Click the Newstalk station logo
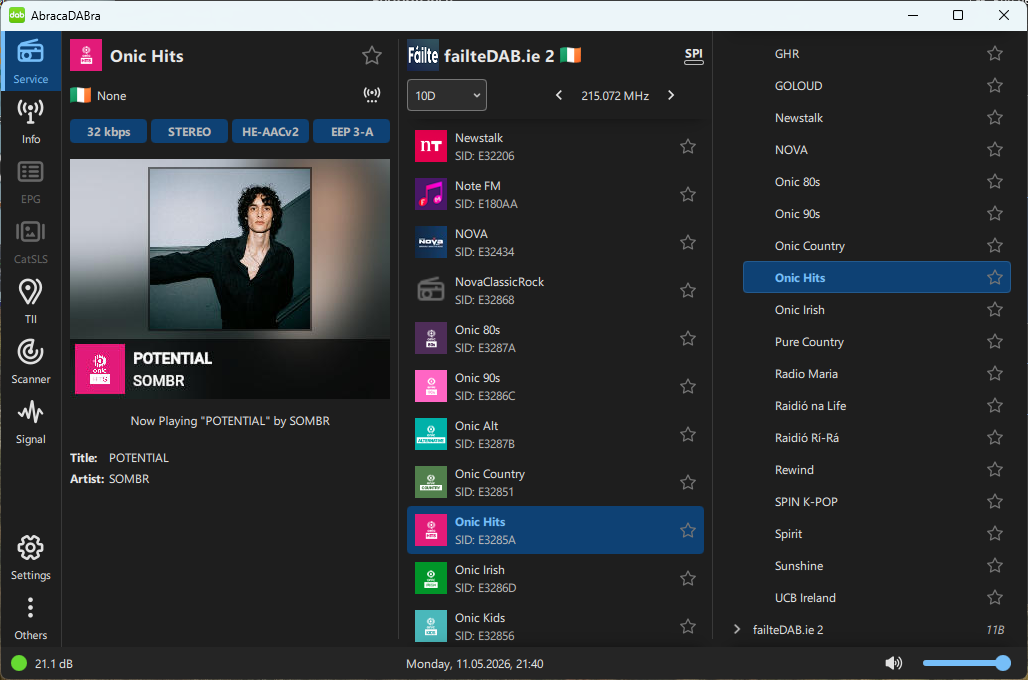The width and height of the screenshot is (1028, 680). (x=431, y=146)
